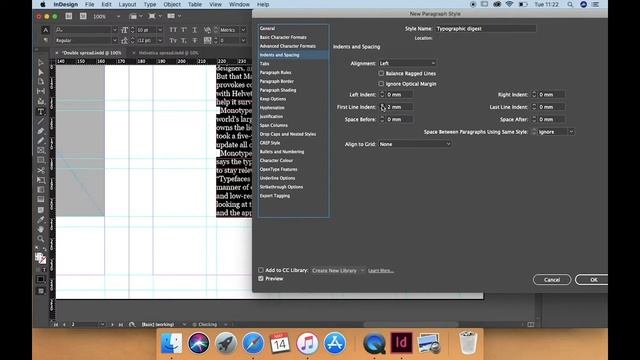640x360 pixels.
Task: Select the Type tool
Action: point(41,111)
